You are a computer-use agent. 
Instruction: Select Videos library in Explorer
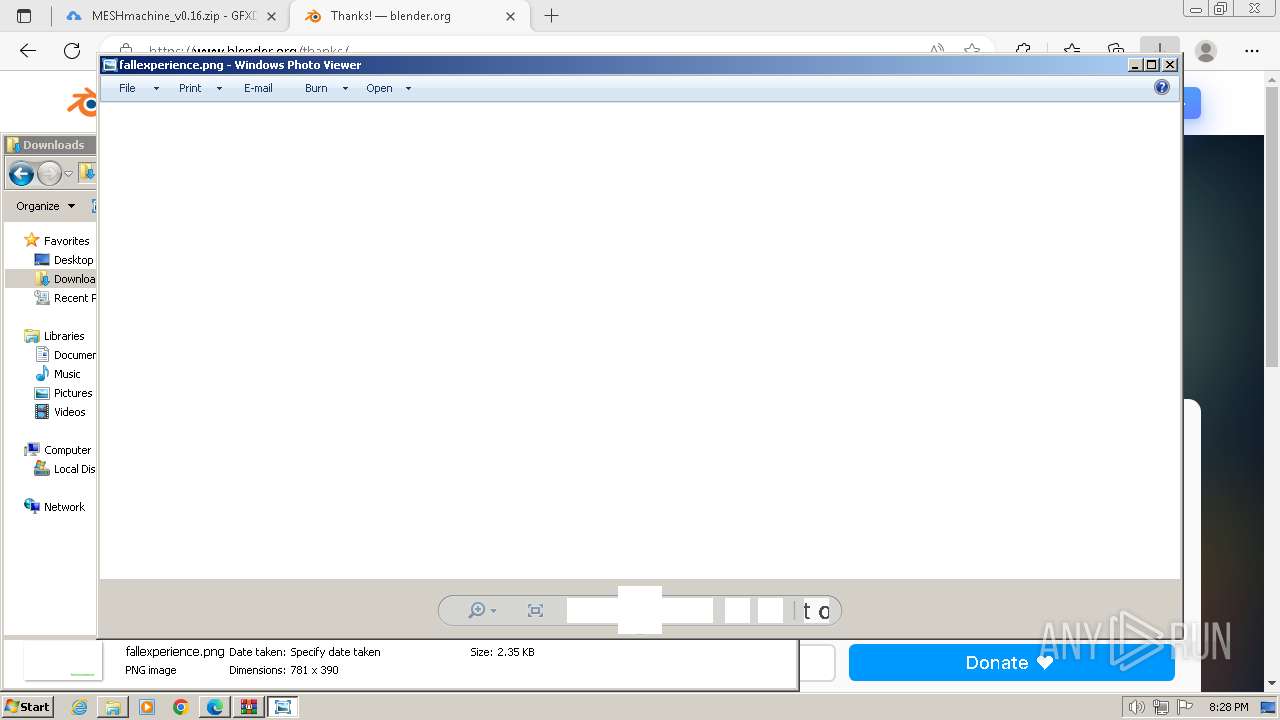(69, 412)
